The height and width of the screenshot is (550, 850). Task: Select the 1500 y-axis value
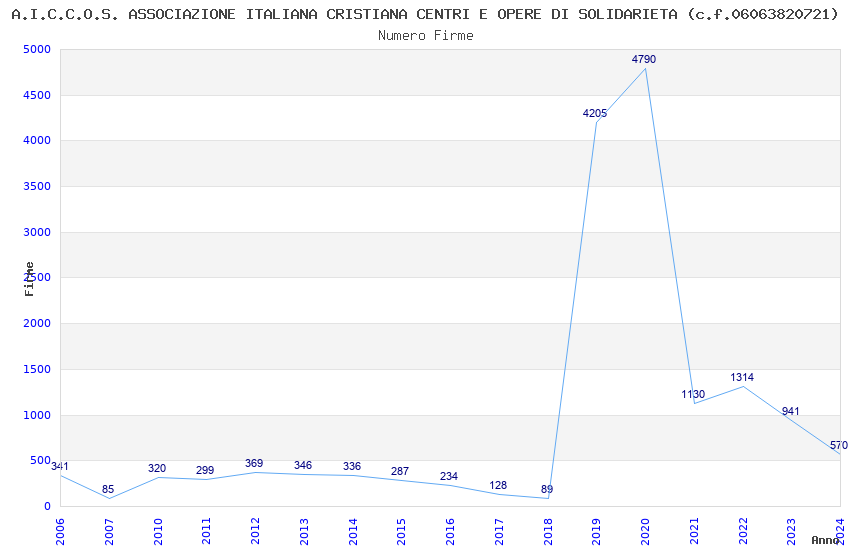(37, 370)
